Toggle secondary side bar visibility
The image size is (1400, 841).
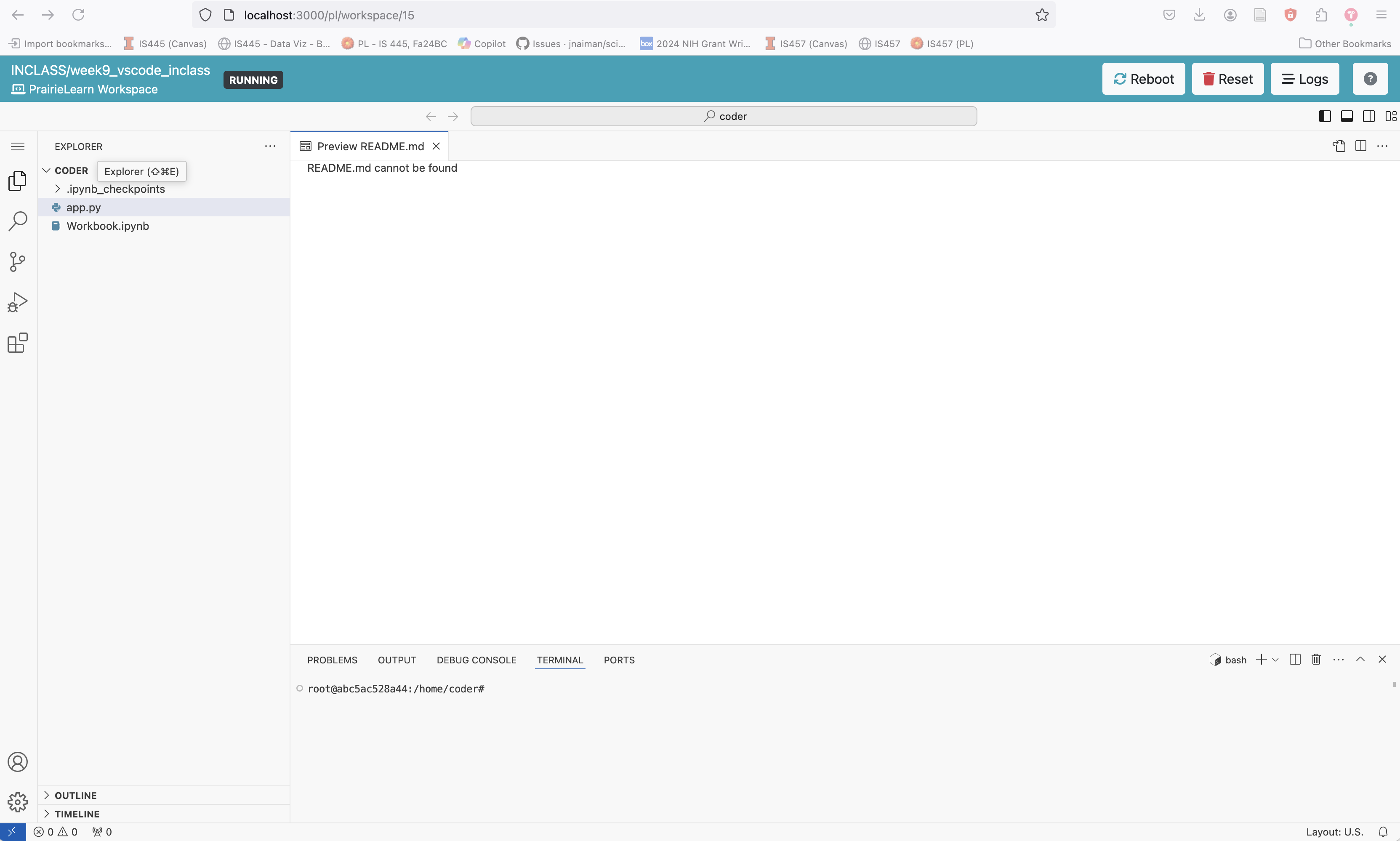1368,116
